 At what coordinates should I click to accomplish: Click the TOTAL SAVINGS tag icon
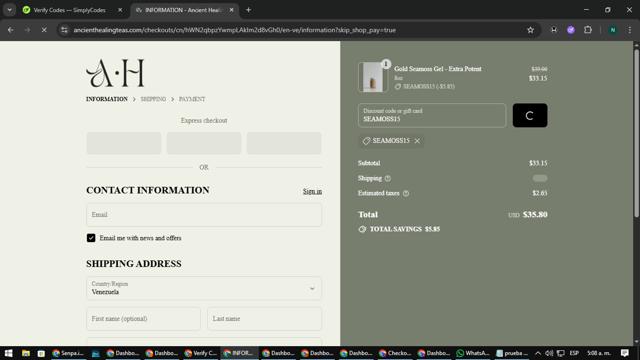coord(362,229)
